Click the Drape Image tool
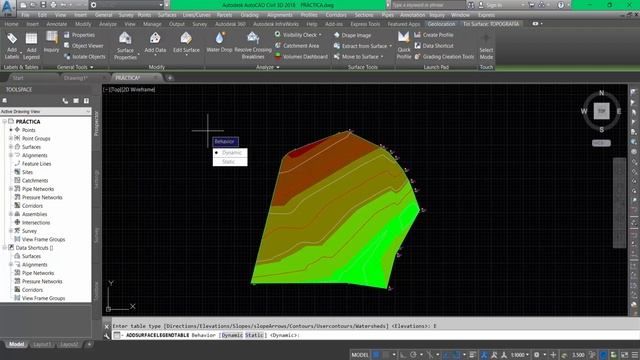The image size is (640, 360). pyautogui.click(x=352, y=35)
